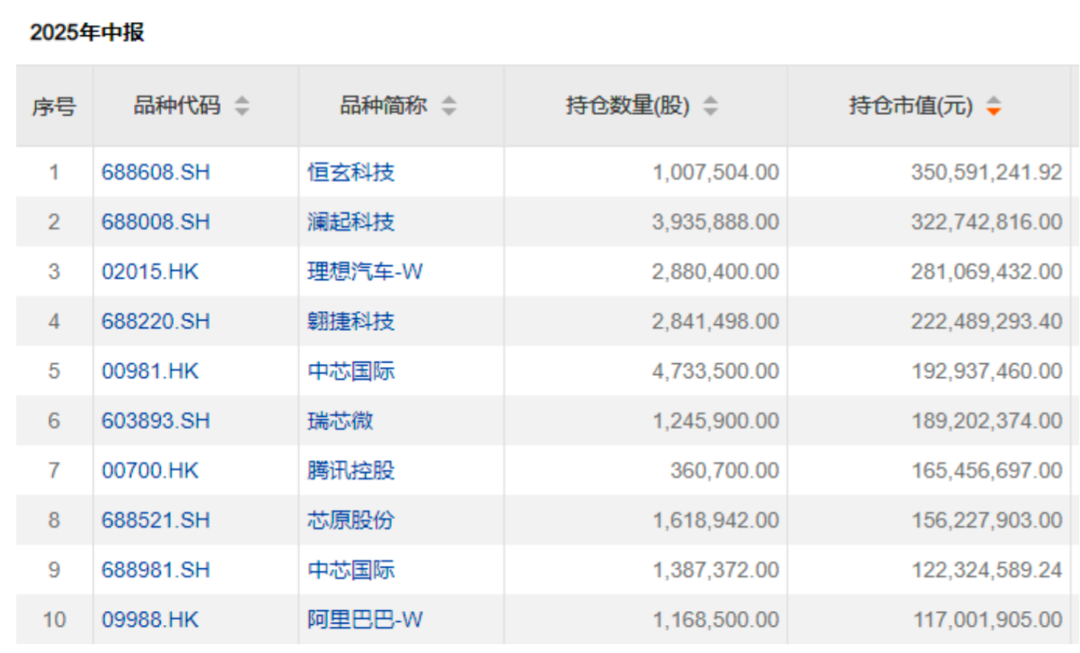Open 芯原股份 stock name link
Screen dimensions: 1080x653
pos(351,520)
